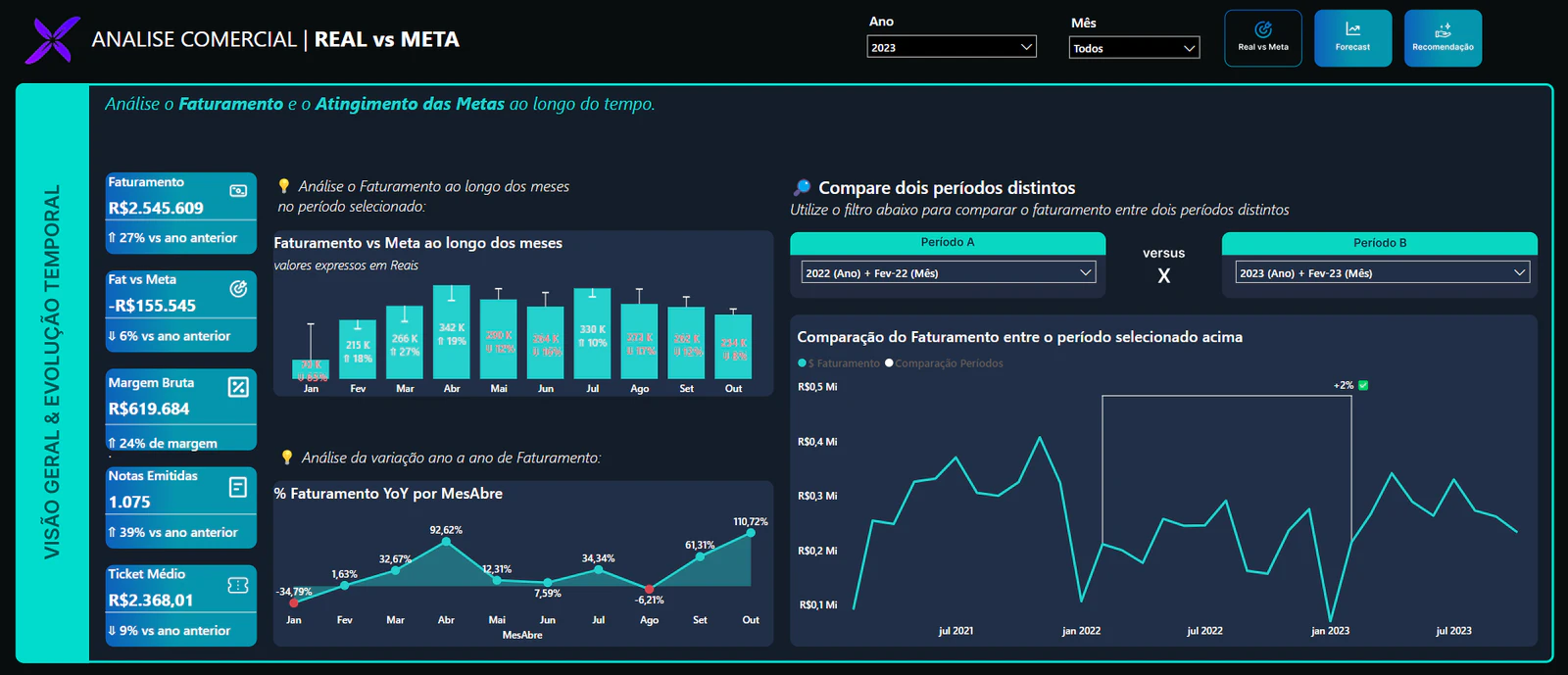
Task: Click the Notas Emitidas document icon
Action: pyautogui.click(x=238, y=487)
